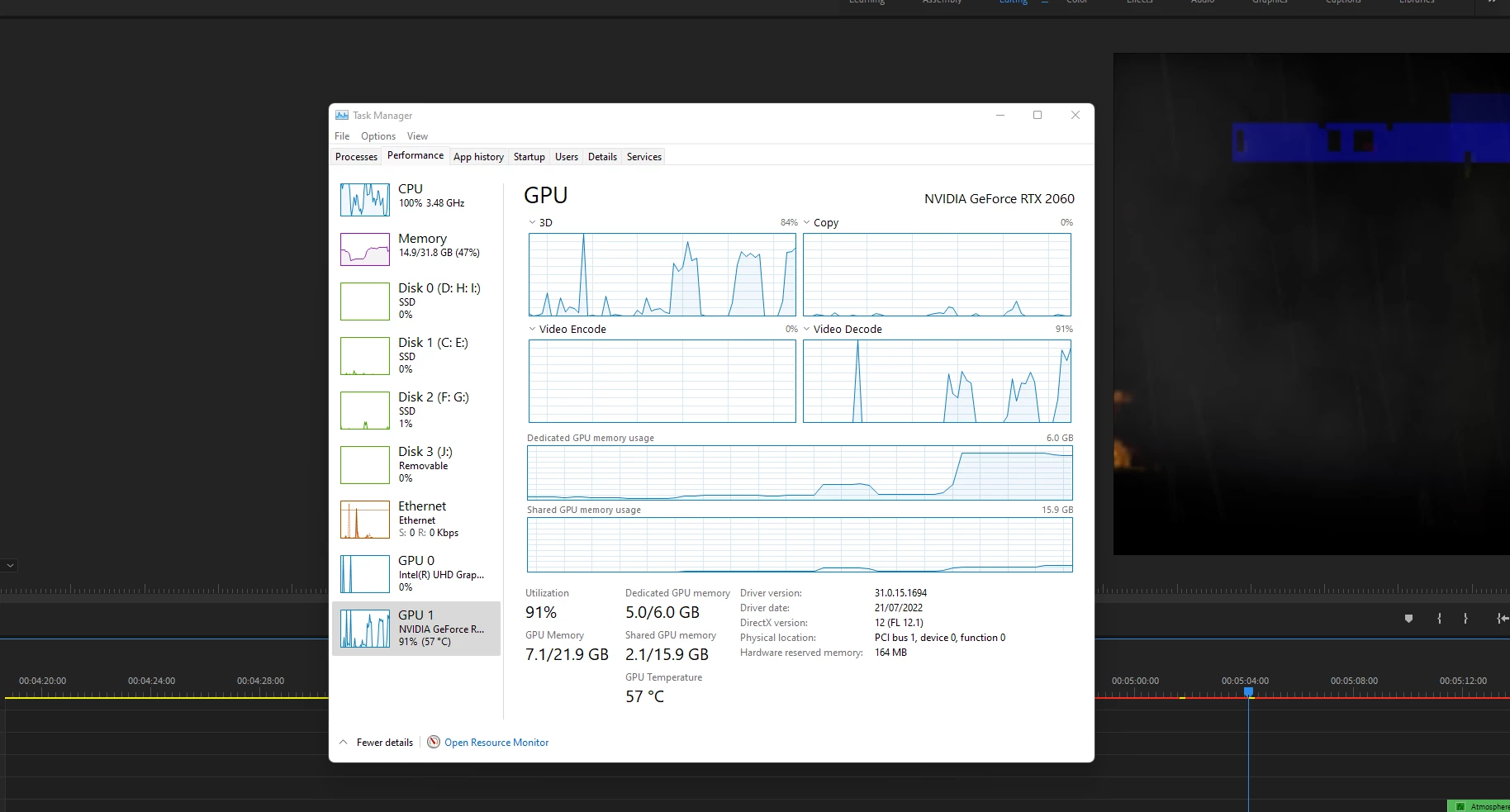The height and width of the screenshot is (812, 1510).
Task: Switch to the Processes tab
Action: (356, 157)
